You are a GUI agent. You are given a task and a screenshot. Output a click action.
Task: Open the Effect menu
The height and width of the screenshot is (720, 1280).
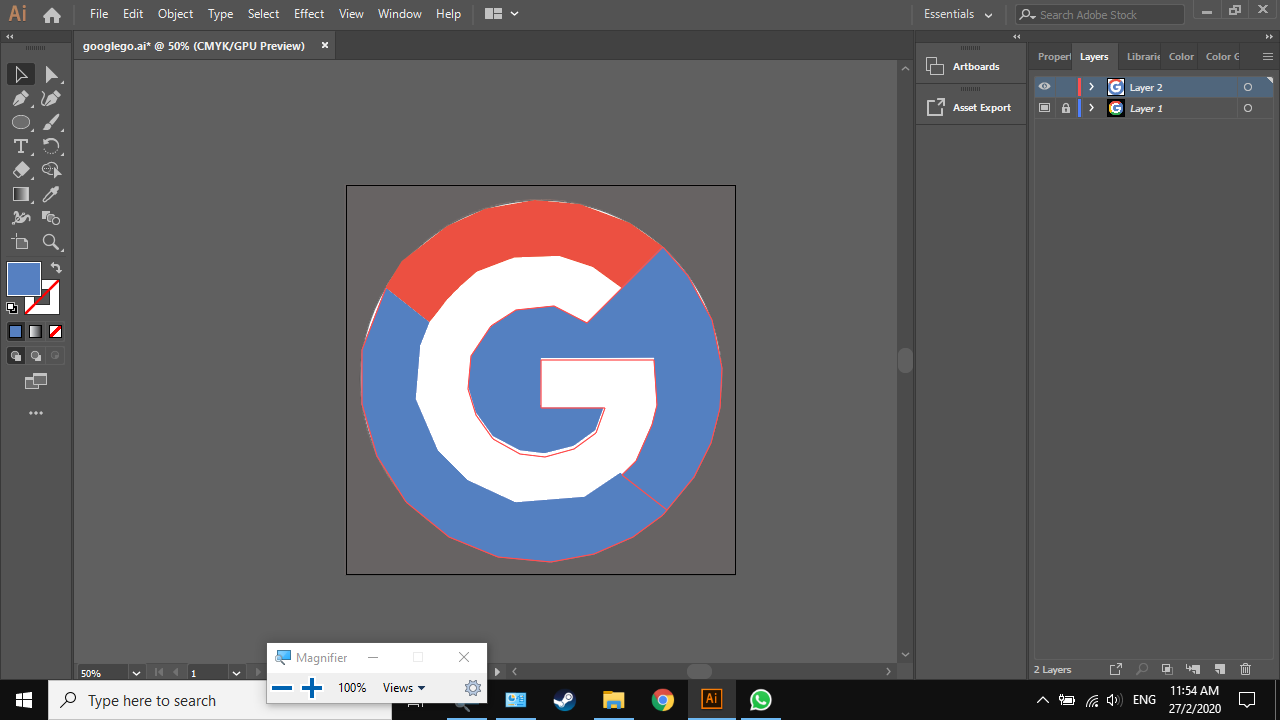(309, 14)
